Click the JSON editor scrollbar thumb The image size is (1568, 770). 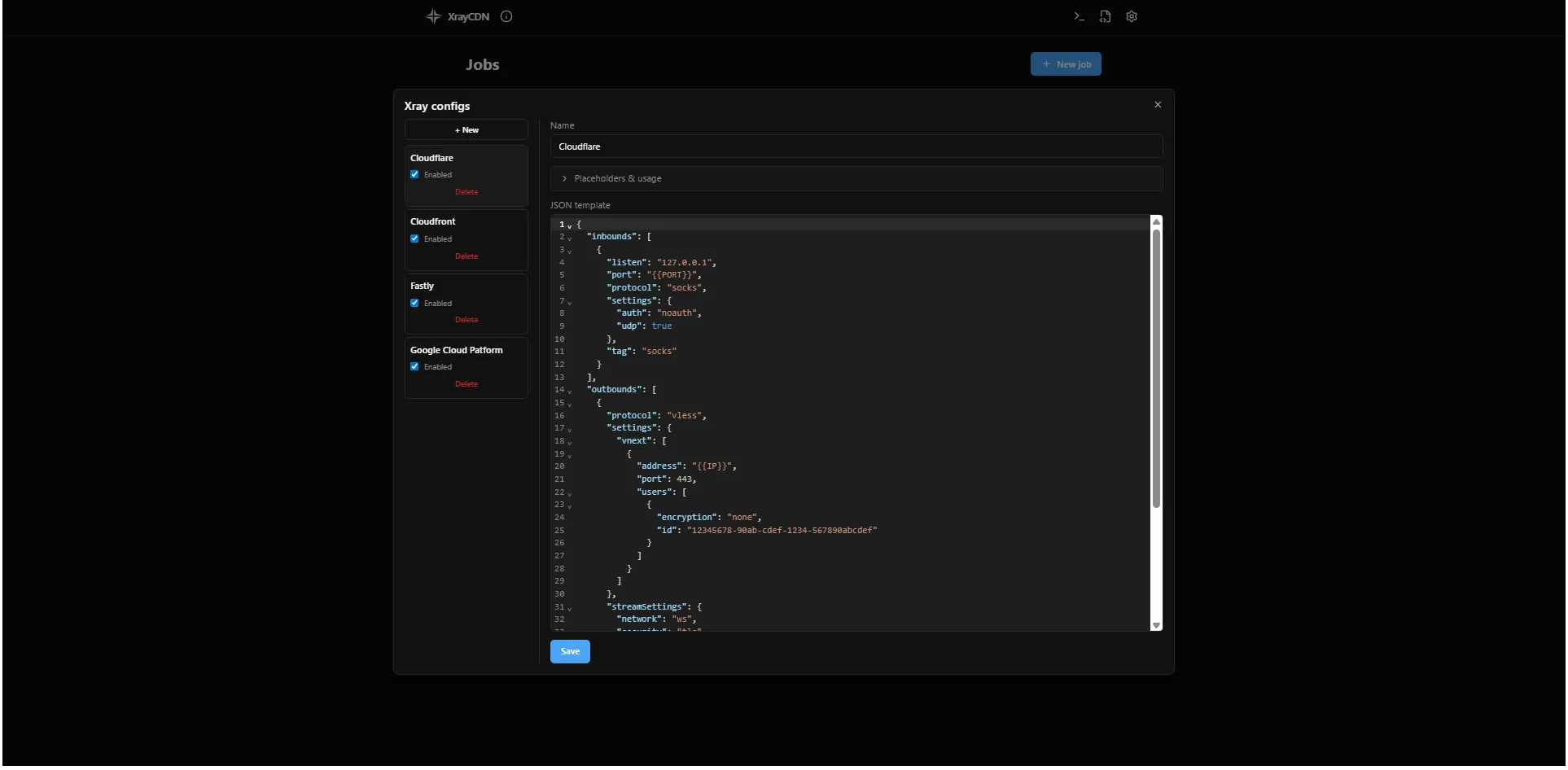[1156, 369]
